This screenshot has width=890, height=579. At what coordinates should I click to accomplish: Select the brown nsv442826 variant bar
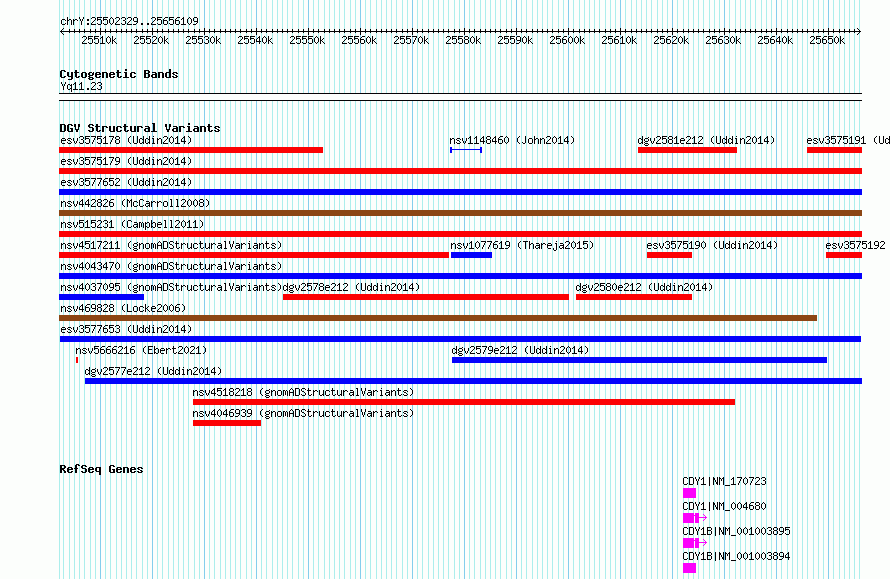click(460, 213)
